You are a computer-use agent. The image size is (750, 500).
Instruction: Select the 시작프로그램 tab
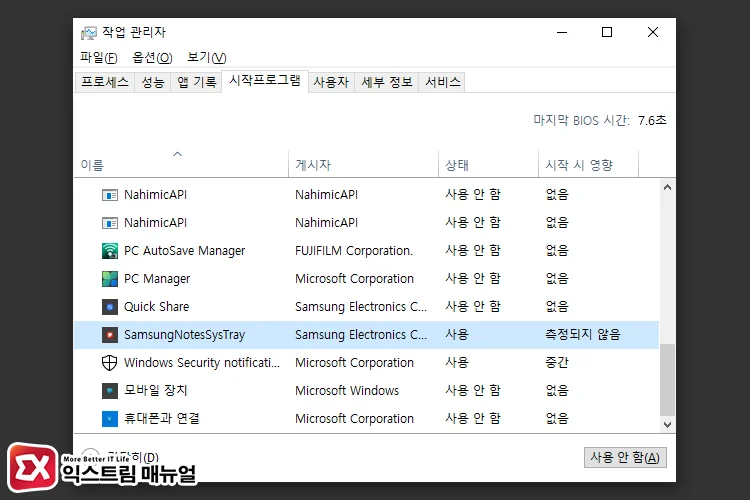265,80
